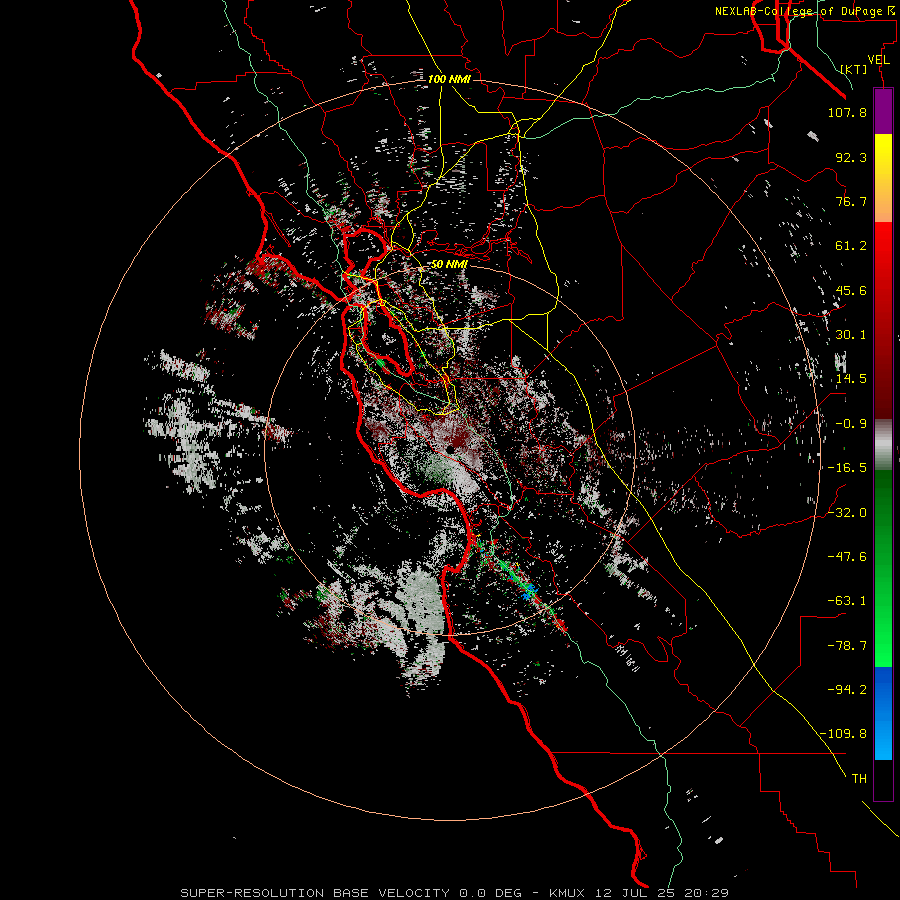Click the dark radar site dot at map center

pyautogui.click(x=451, y=450)
